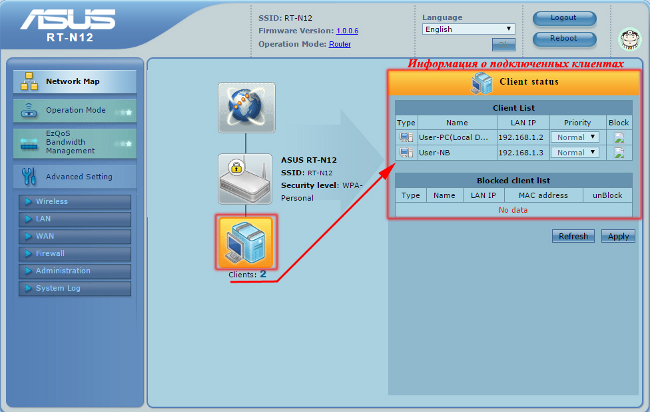Select the User-NB client name
Image resolution: width=650 pixels, height=412 pixels.
tap(434, 153)
